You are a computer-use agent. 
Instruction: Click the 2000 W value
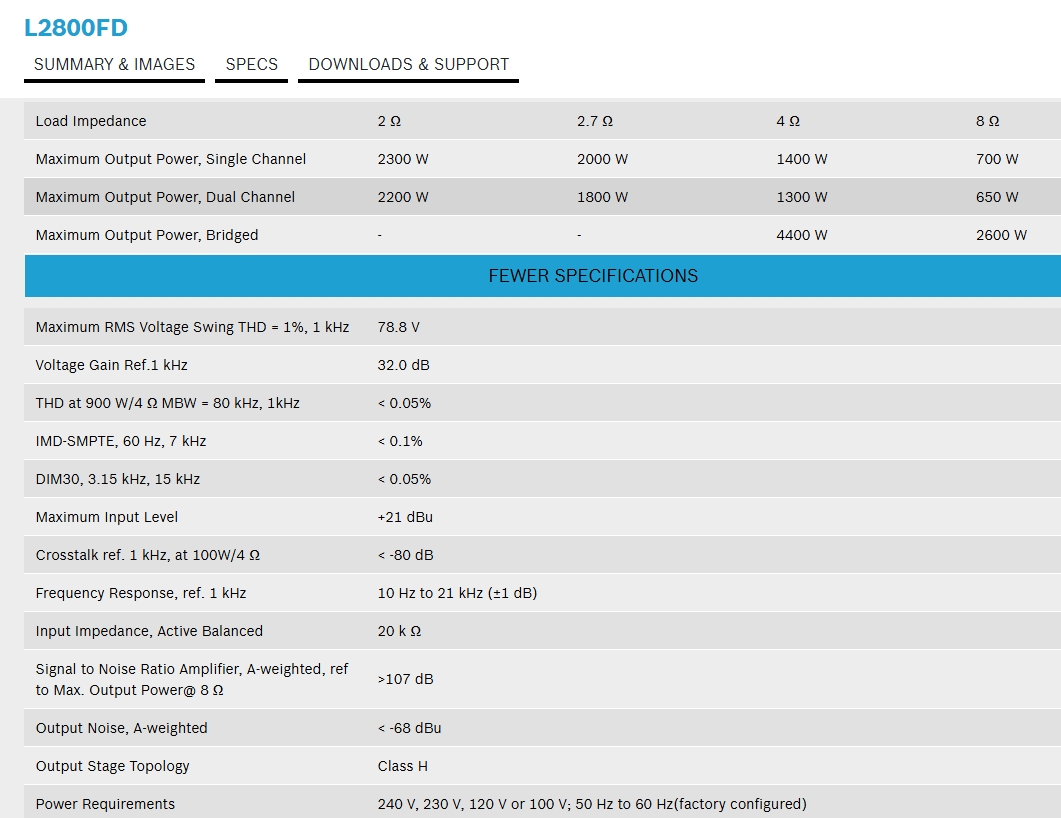click(x=602, y=159)
